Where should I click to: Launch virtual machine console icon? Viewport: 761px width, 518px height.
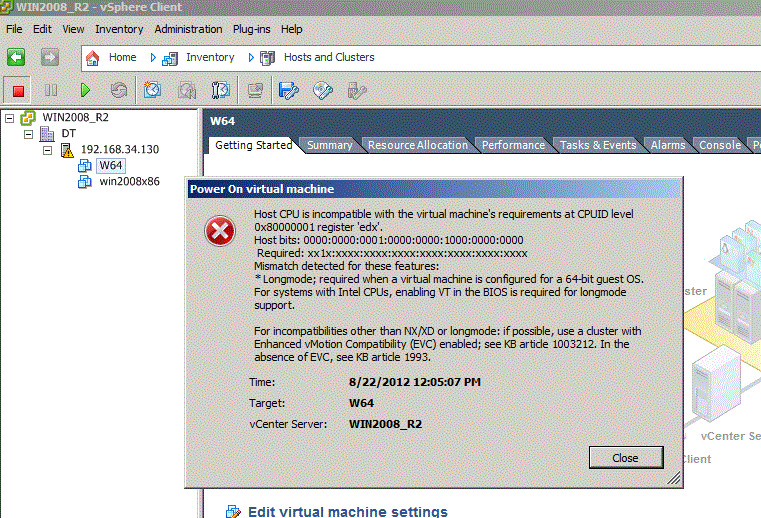[255, 90]
